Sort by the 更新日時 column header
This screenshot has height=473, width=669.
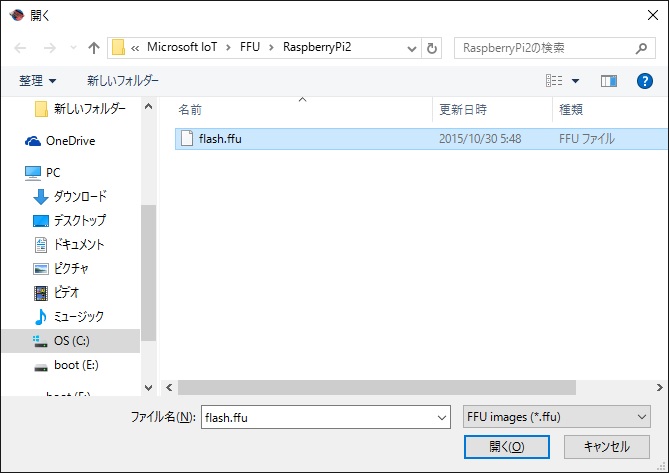click(462, 109)
